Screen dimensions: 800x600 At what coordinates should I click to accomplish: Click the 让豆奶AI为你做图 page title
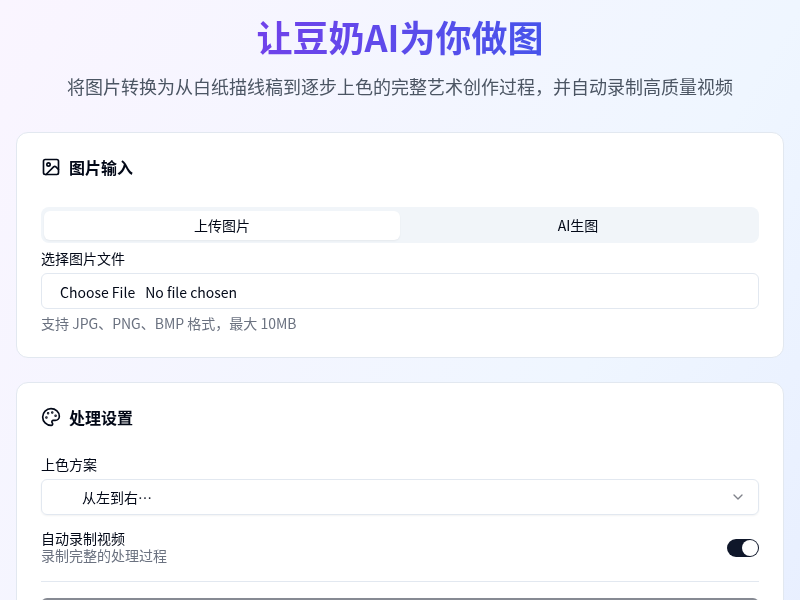tap(400, 38)
